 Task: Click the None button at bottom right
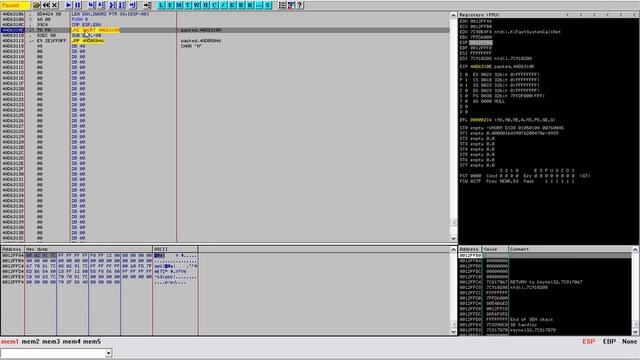[629, 342]
